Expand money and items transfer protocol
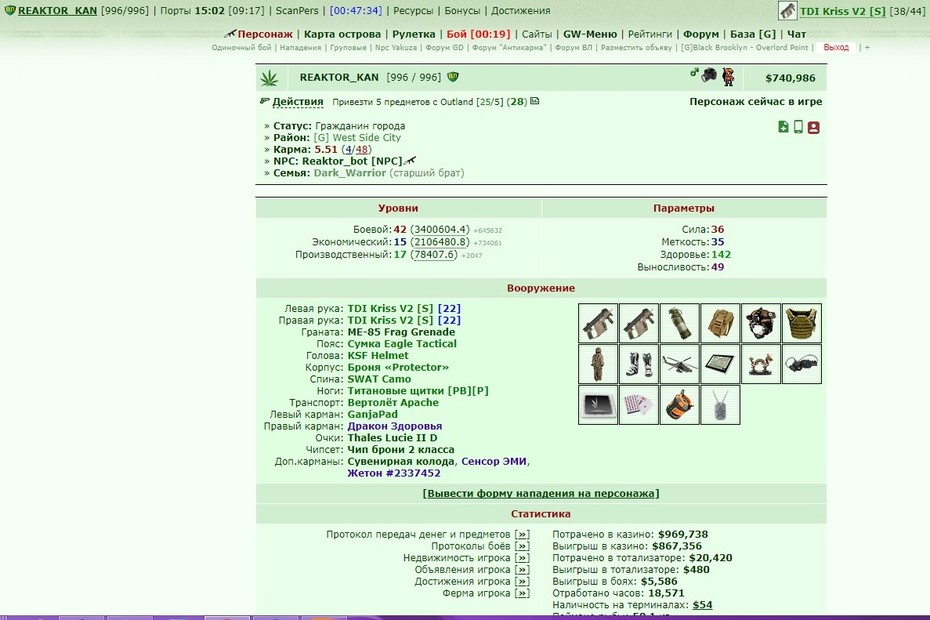This screenshot has width=930, height=620. [522, 535]
